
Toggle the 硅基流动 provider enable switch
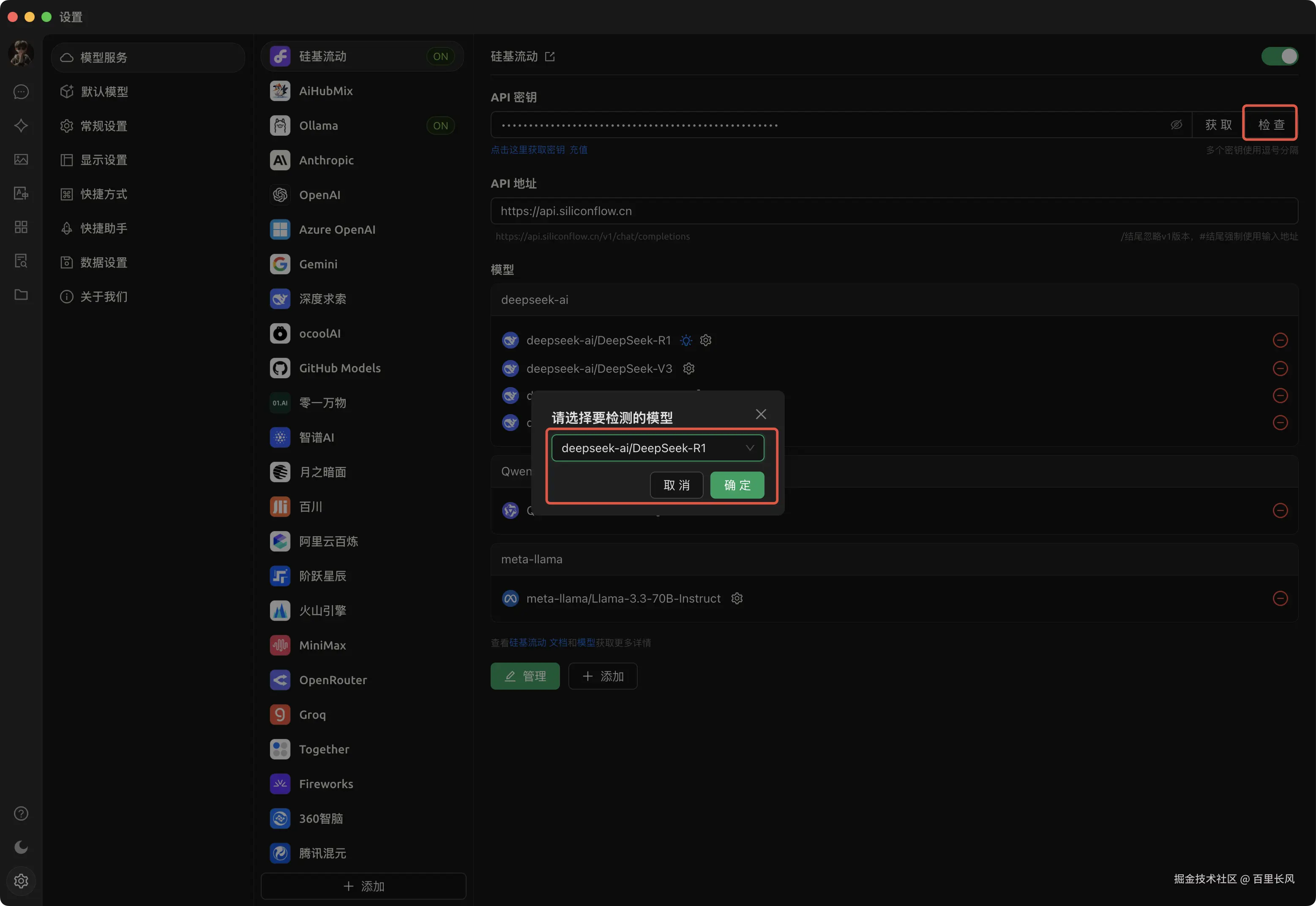[x=1279, y=56]
